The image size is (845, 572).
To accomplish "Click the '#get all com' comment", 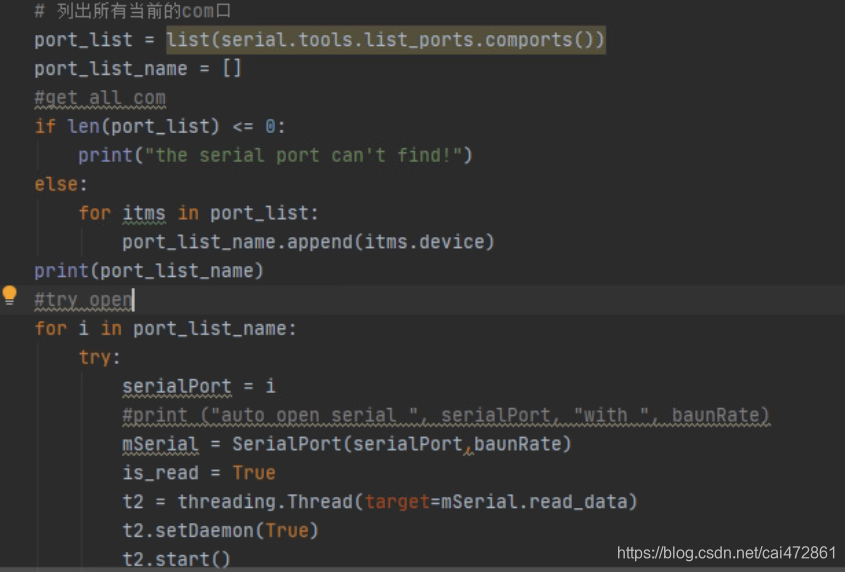I will point(100,98).
